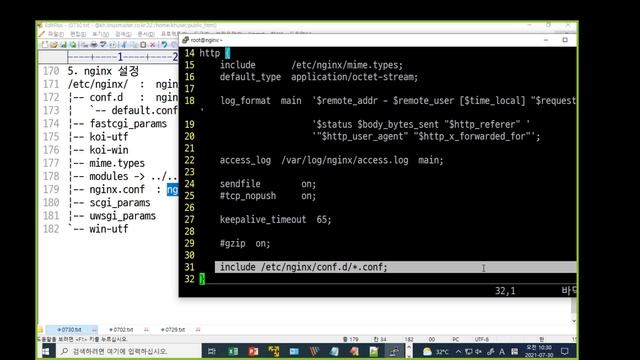Toggle the IME 'A' language indicator
This screenshot has width=640, height=360.
pyautogui.click(x=502, y=351)
